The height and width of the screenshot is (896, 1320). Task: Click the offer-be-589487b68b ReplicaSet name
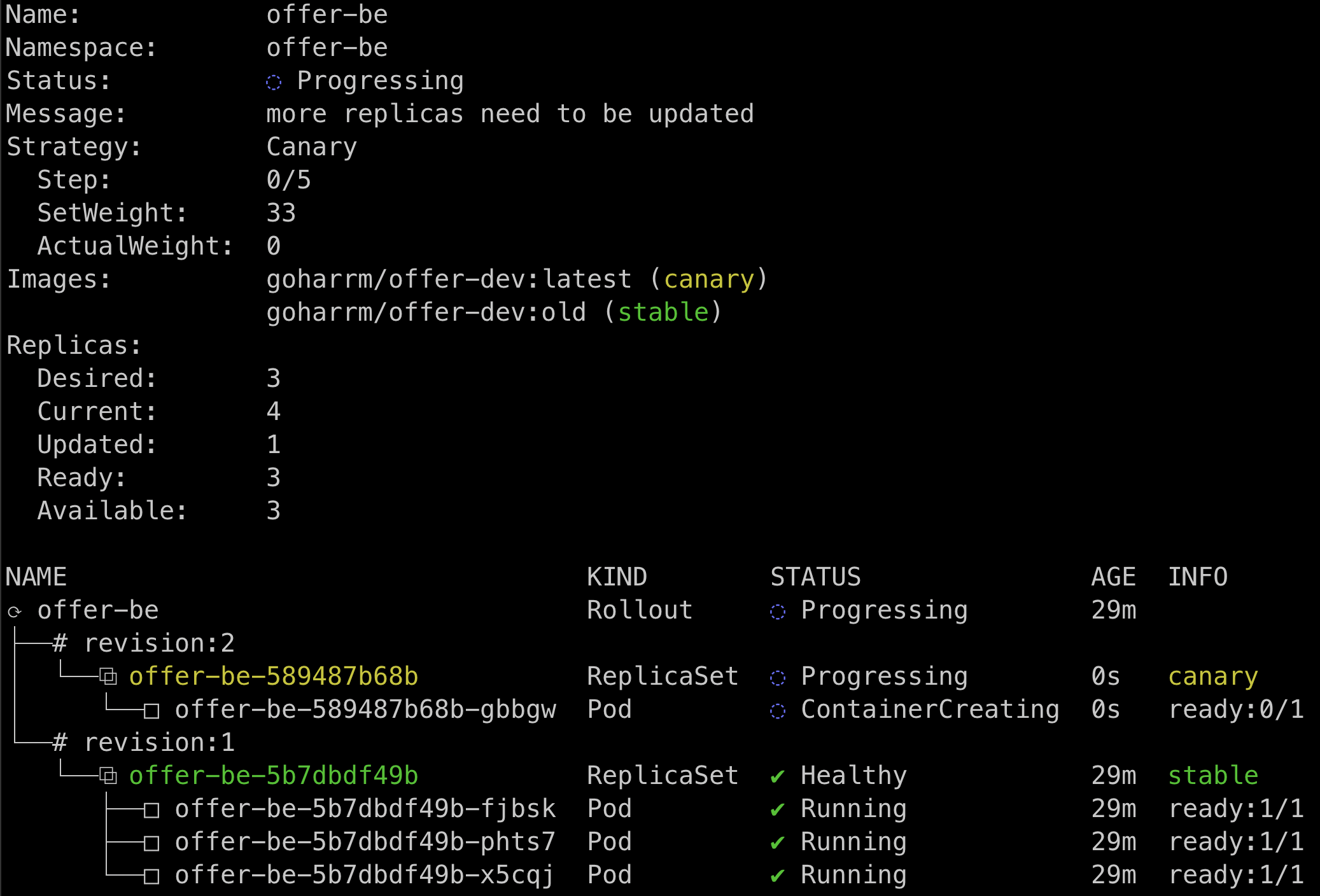274,676
